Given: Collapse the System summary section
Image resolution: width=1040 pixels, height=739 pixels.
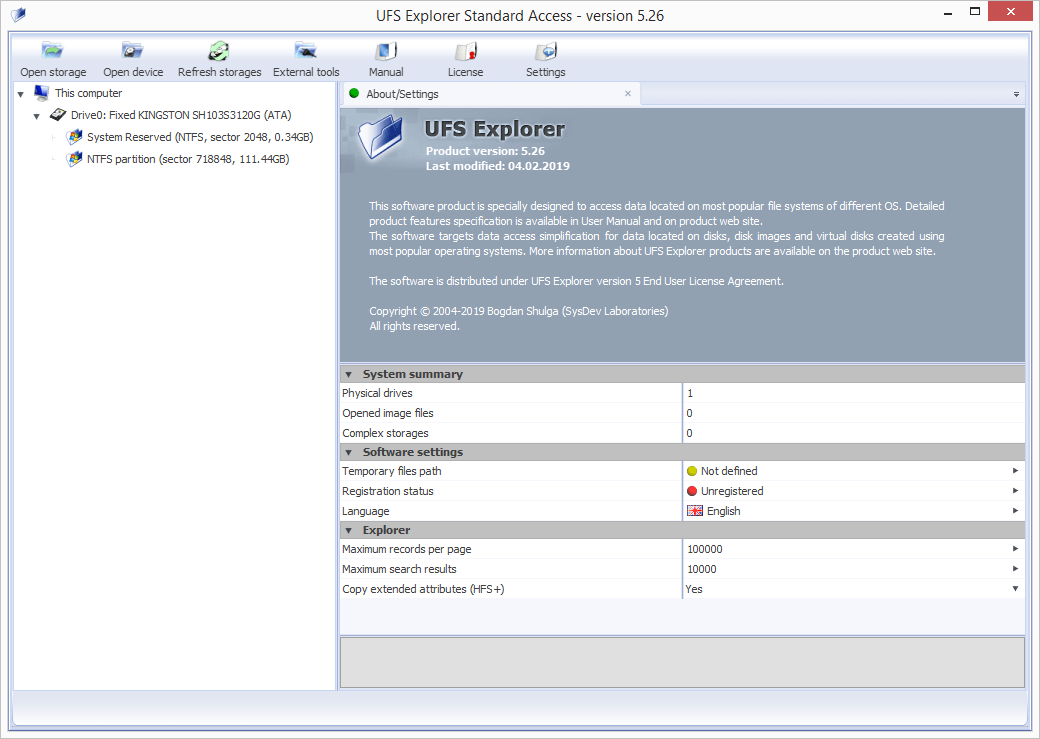Looking at the screenshot, I should [349, 374].
